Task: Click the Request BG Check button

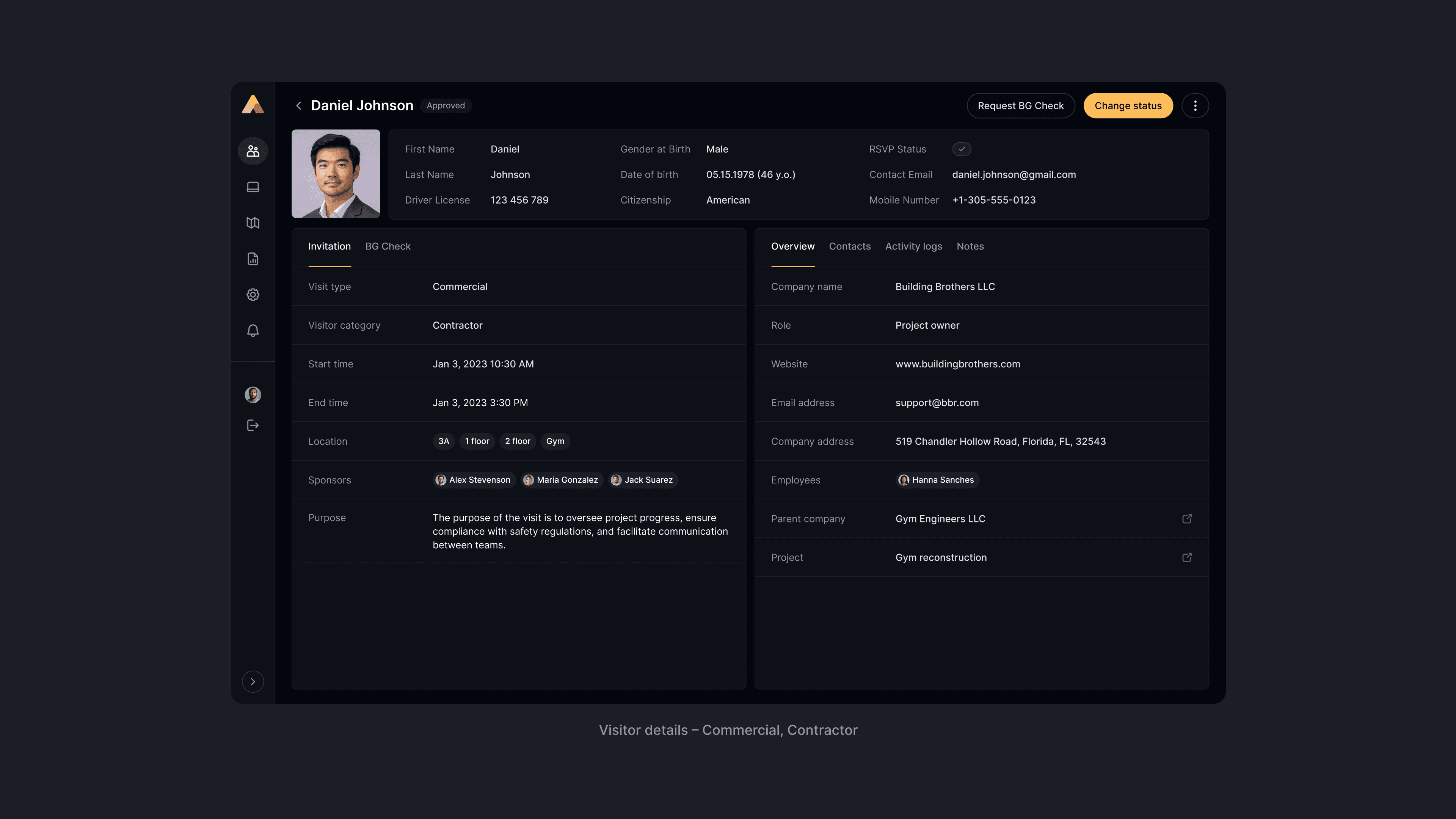Action: 1020,106
